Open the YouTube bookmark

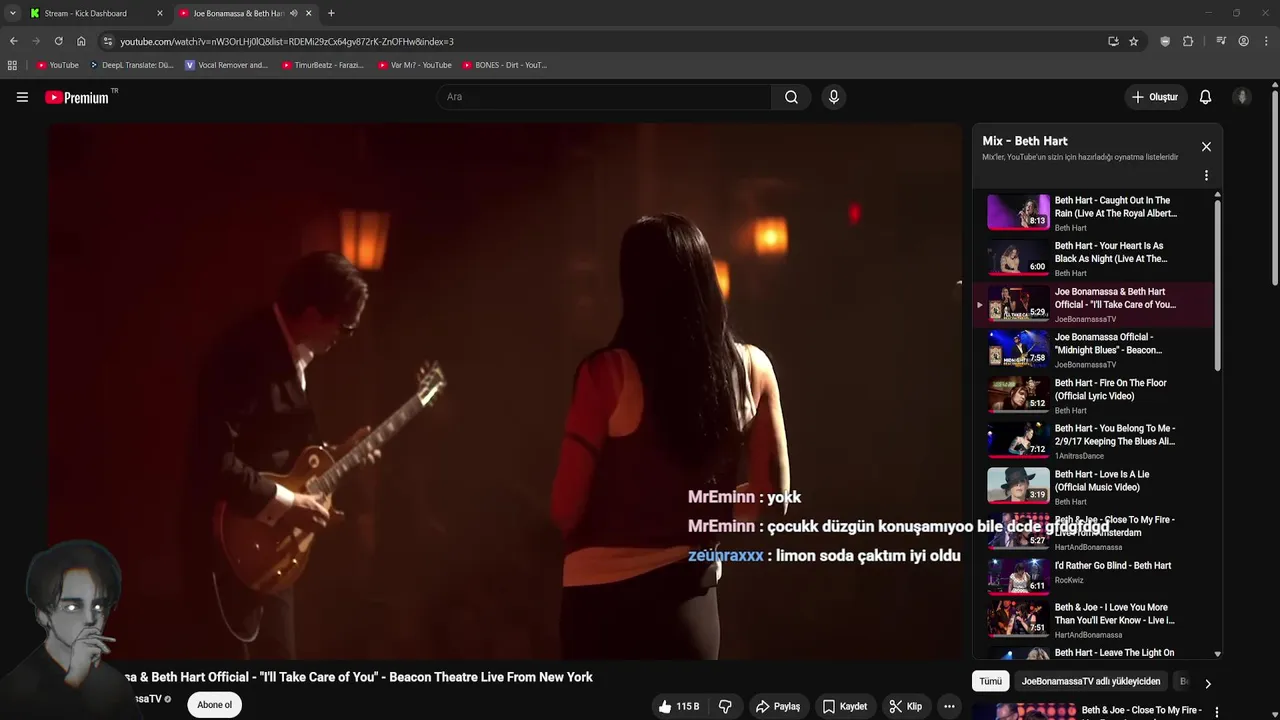coord(57,65)
